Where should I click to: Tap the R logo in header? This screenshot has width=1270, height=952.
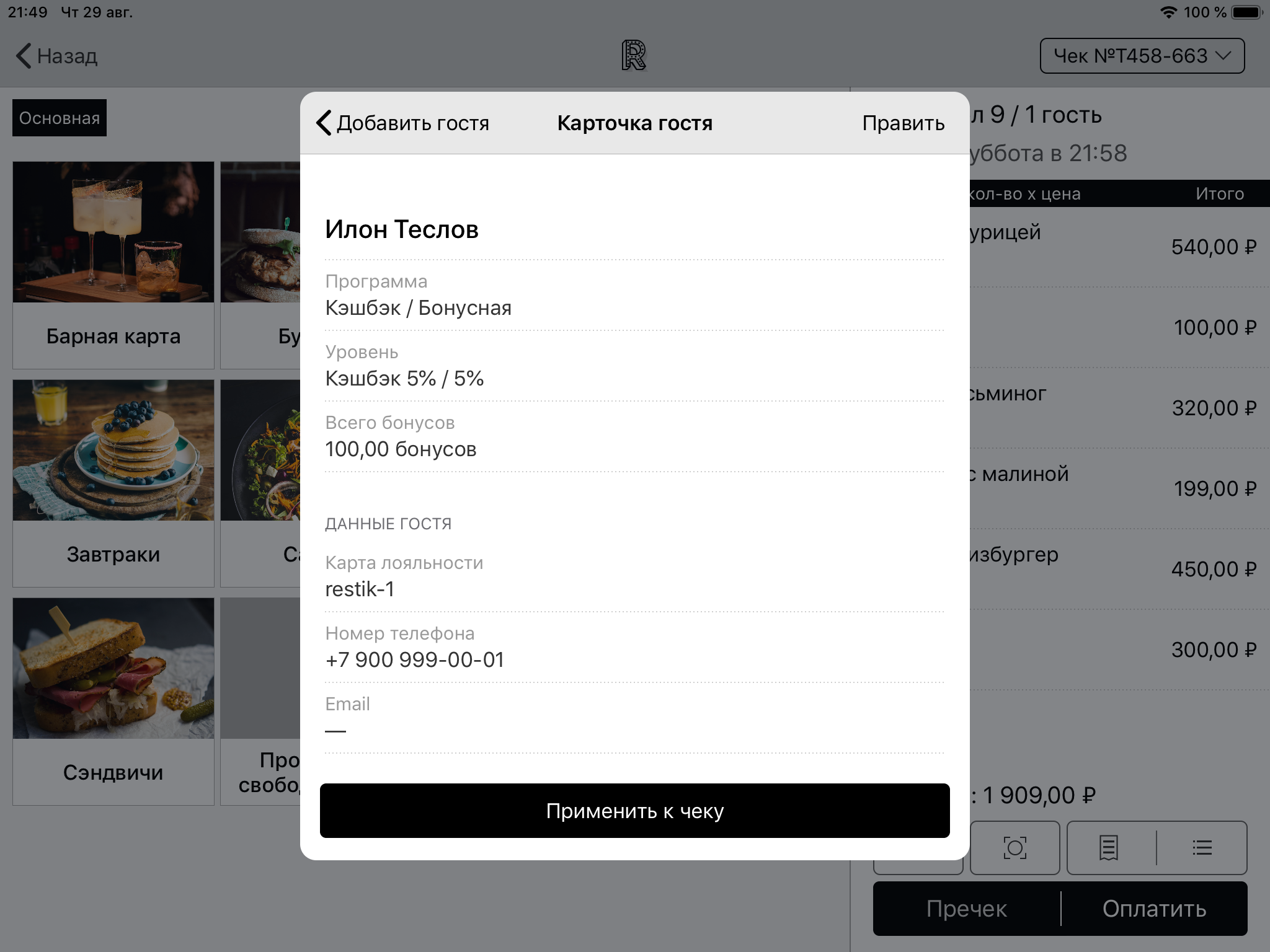[x=634, y=56]
